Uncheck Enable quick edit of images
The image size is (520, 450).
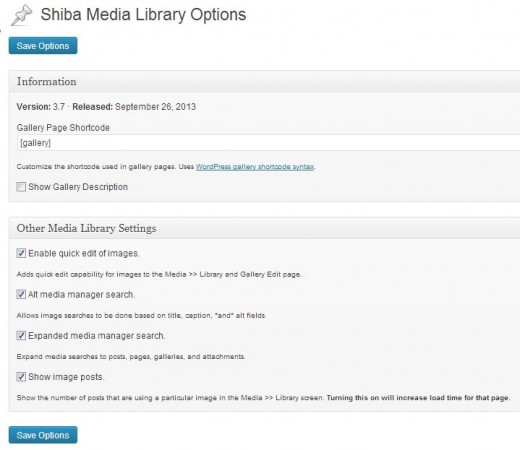(21, 253)
